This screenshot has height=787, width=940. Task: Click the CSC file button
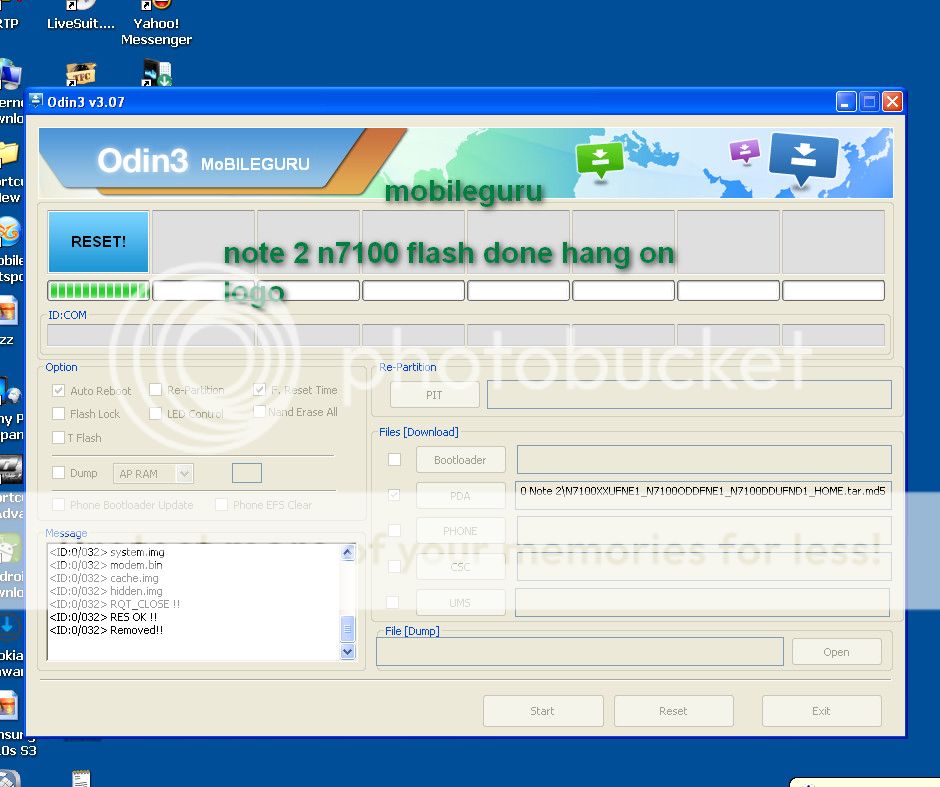[460, 566]
